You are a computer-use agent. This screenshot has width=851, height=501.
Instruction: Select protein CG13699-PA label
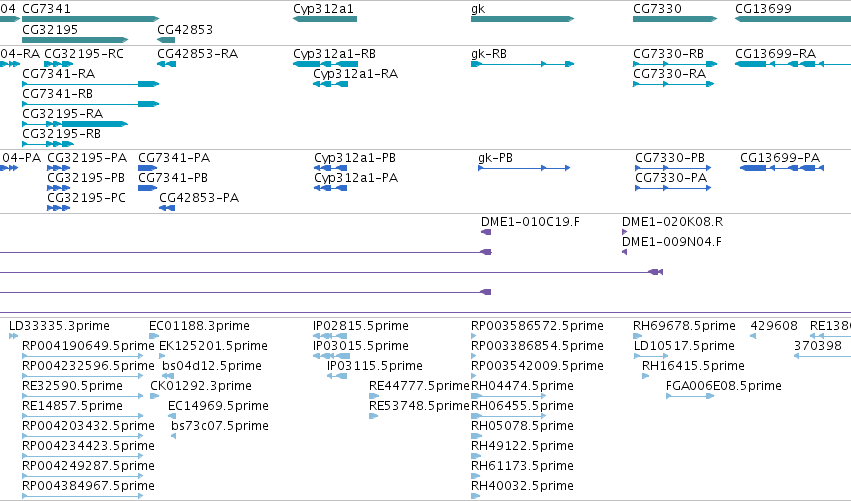click(x=780, y=158)
